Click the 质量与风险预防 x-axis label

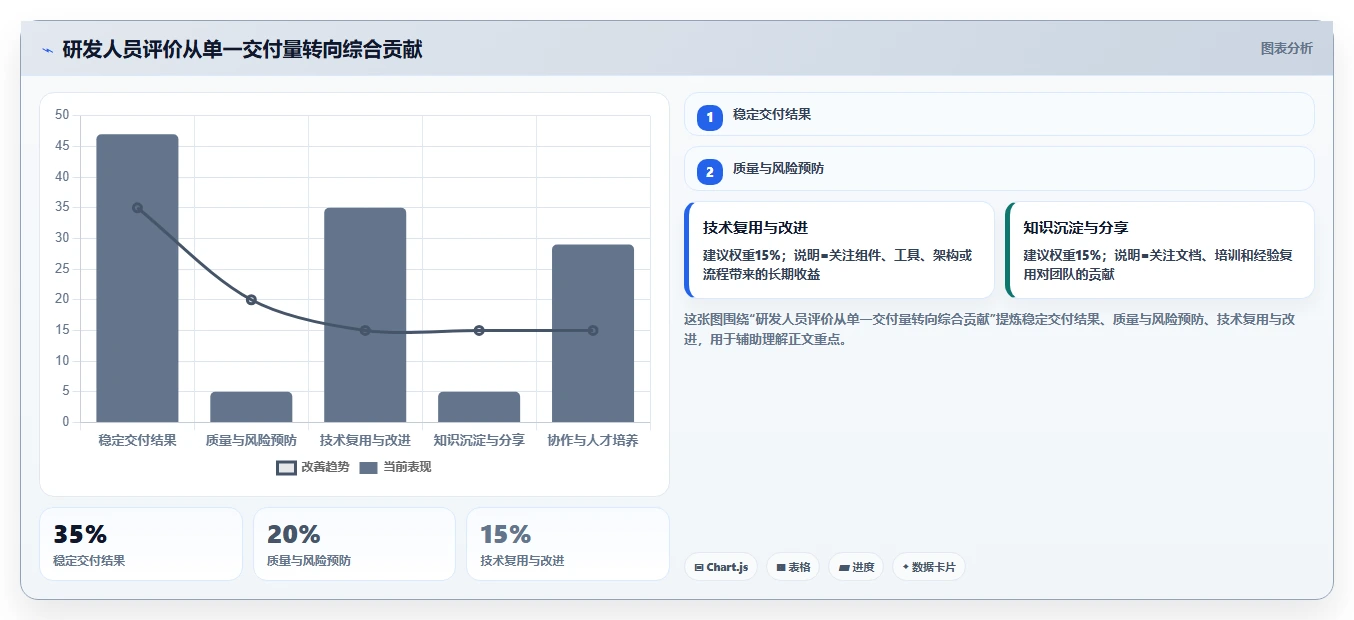(251, 440)
